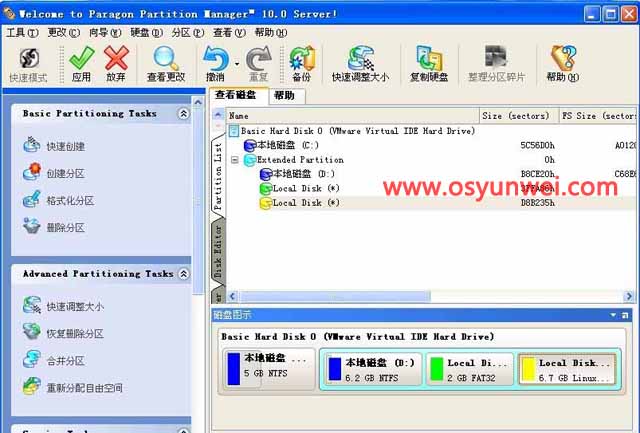
Task: Collapse the Extended Partition tree node
Action: pos(235,160)
